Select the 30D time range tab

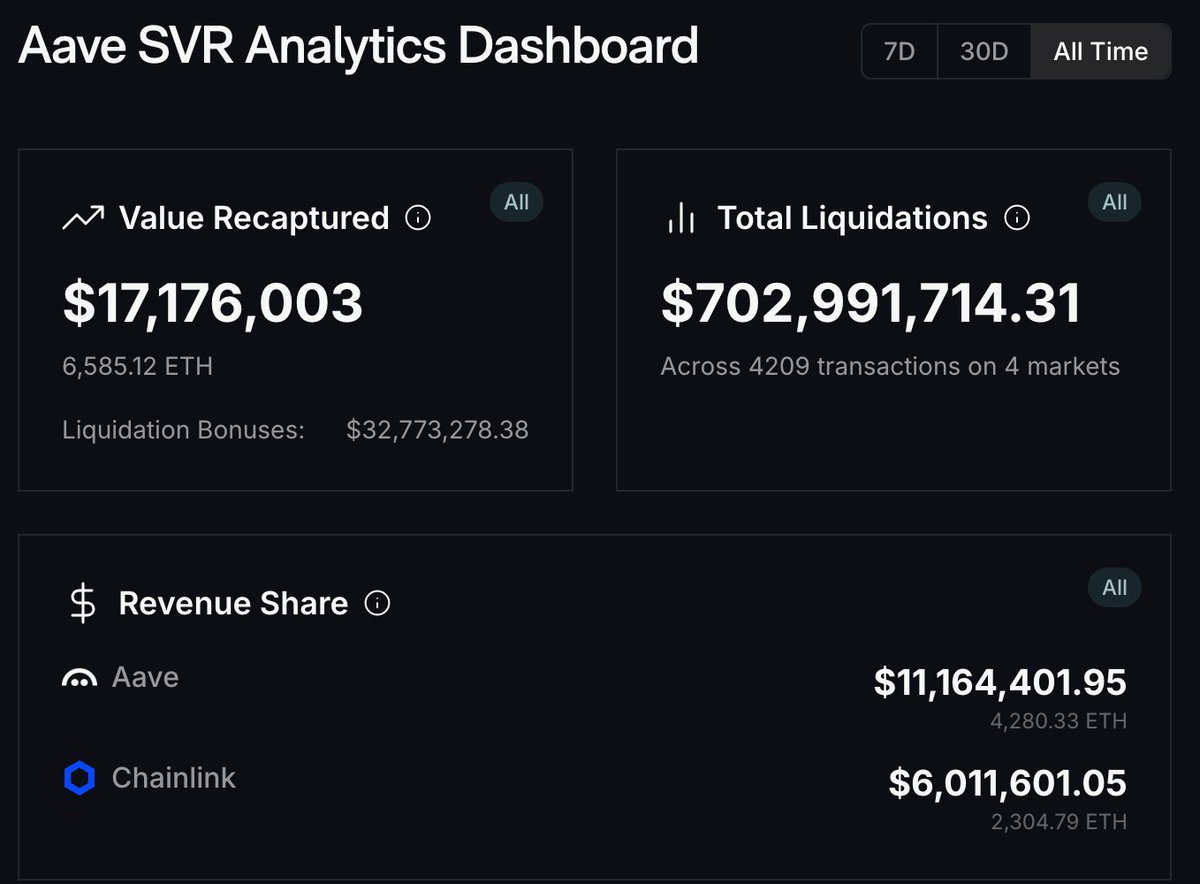tap(984, 52)
